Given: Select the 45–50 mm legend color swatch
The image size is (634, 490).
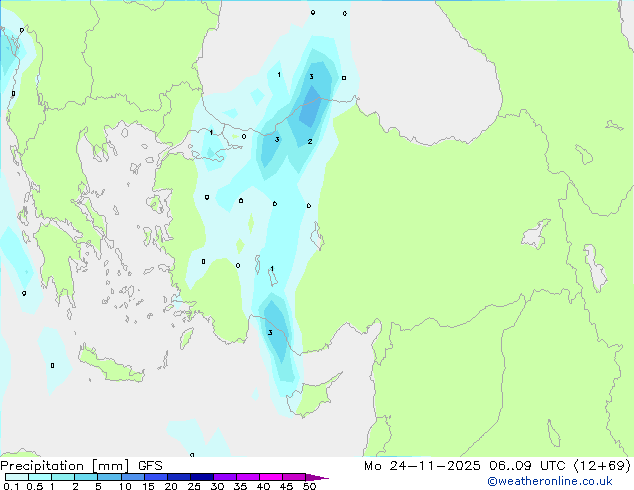Looking at the screenshot, I should [294, 477].
